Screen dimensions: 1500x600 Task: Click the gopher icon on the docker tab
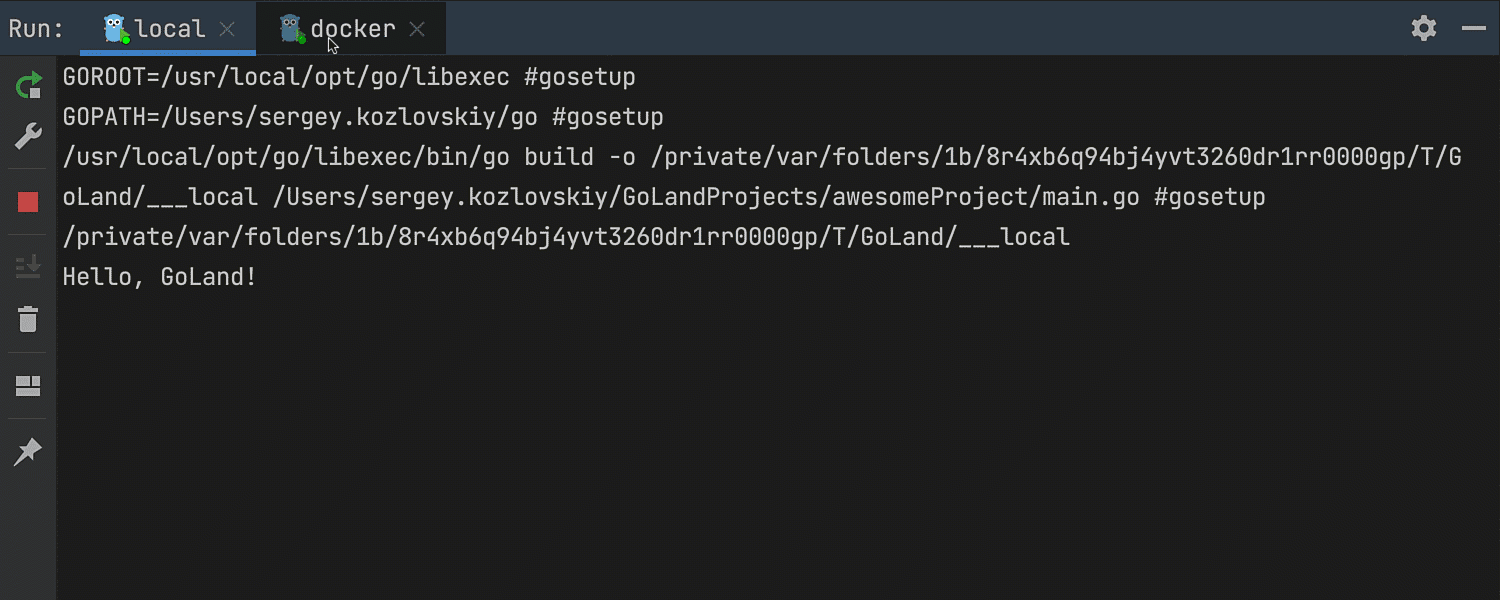point(292,29)
